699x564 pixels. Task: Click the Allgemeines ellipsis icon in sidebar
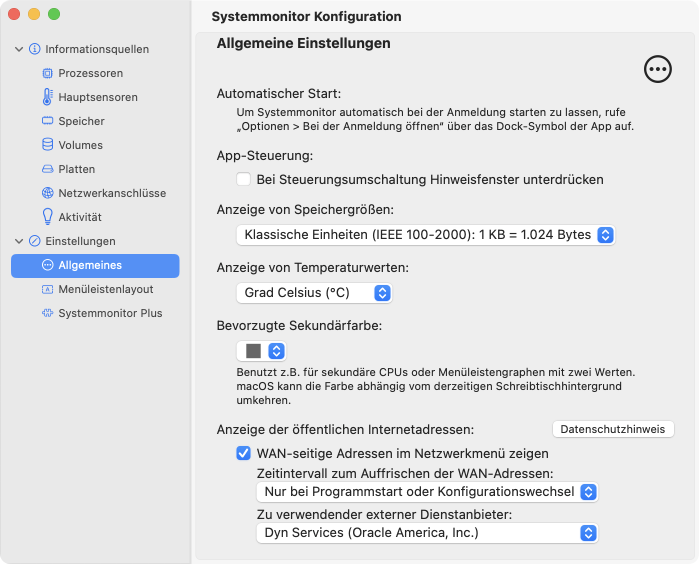click(47, 265)
